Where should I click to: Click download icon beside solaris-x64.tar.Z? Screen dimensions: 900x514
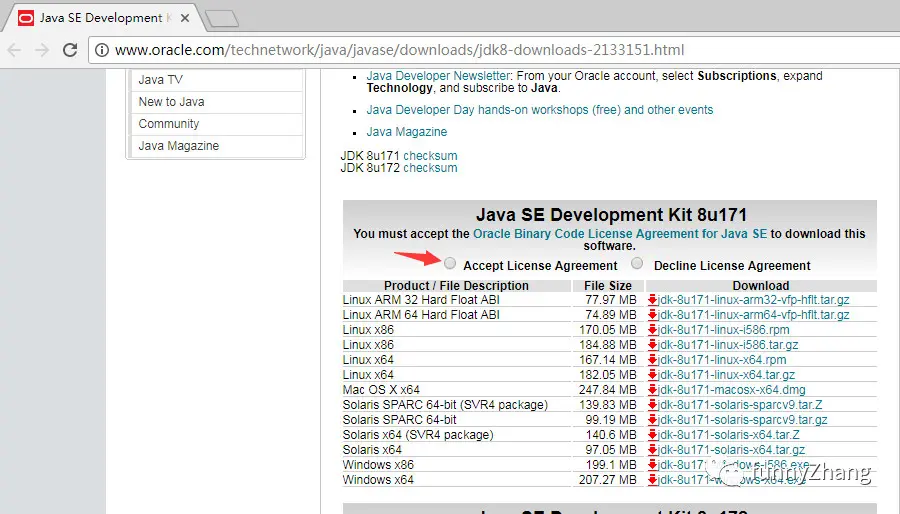[652, 435]
